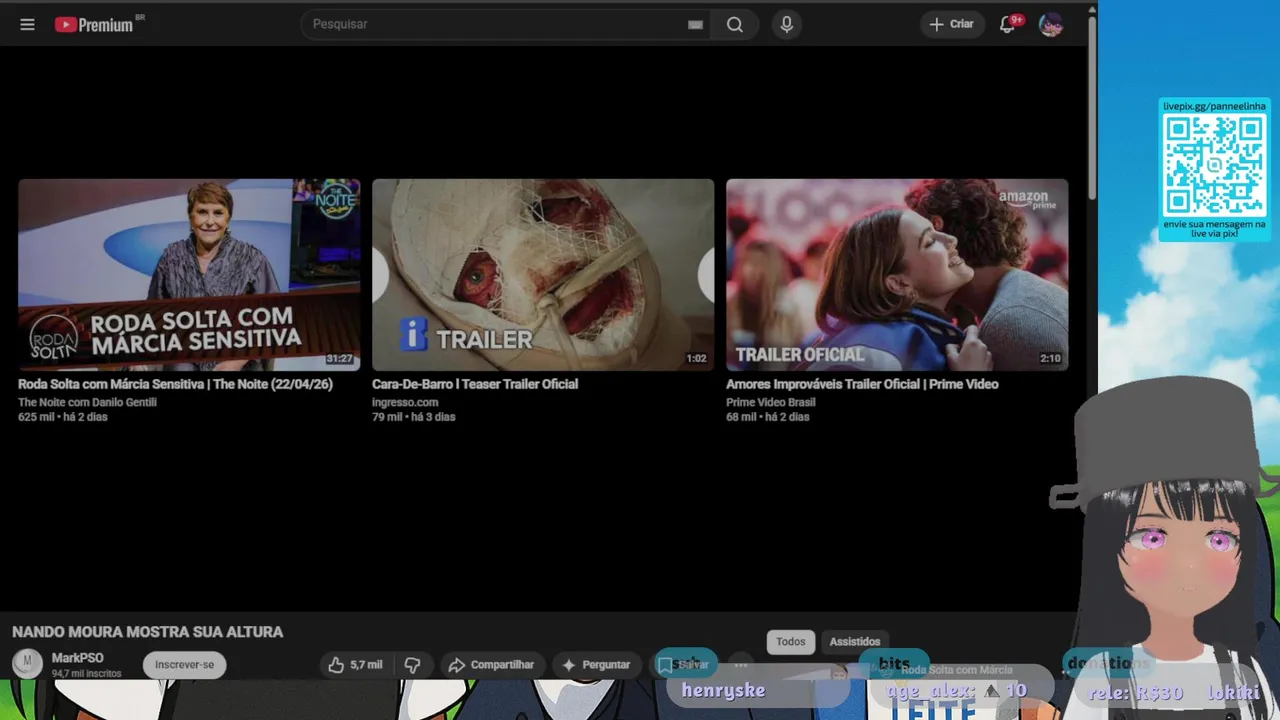Dislike the video thumbs down
The height and width of the screenshot is (720, 1280).
point(412,665)
